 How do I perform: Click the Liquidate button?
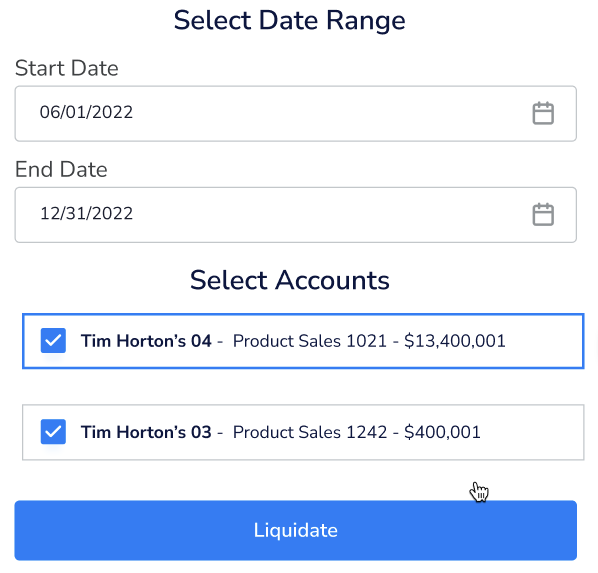(x=296, y=530)
